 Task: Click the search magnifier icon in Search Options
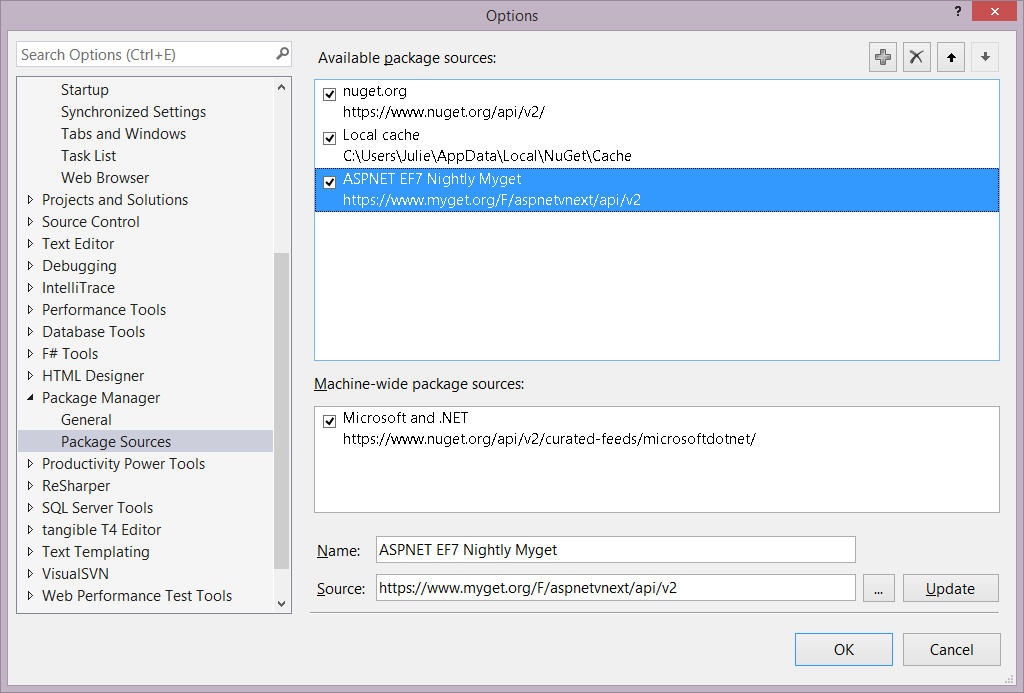(282, 54)
